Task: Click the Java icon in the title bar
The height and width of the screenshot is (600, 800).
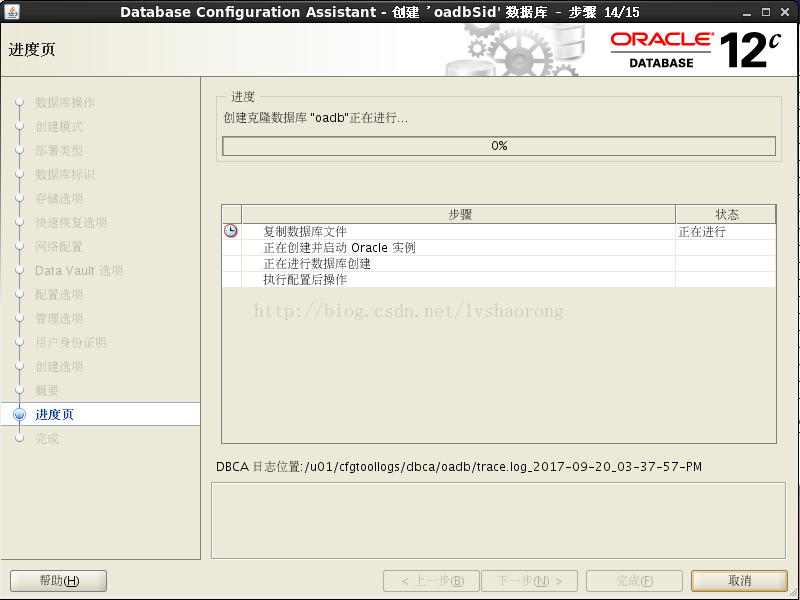Action: click(11, 11)
